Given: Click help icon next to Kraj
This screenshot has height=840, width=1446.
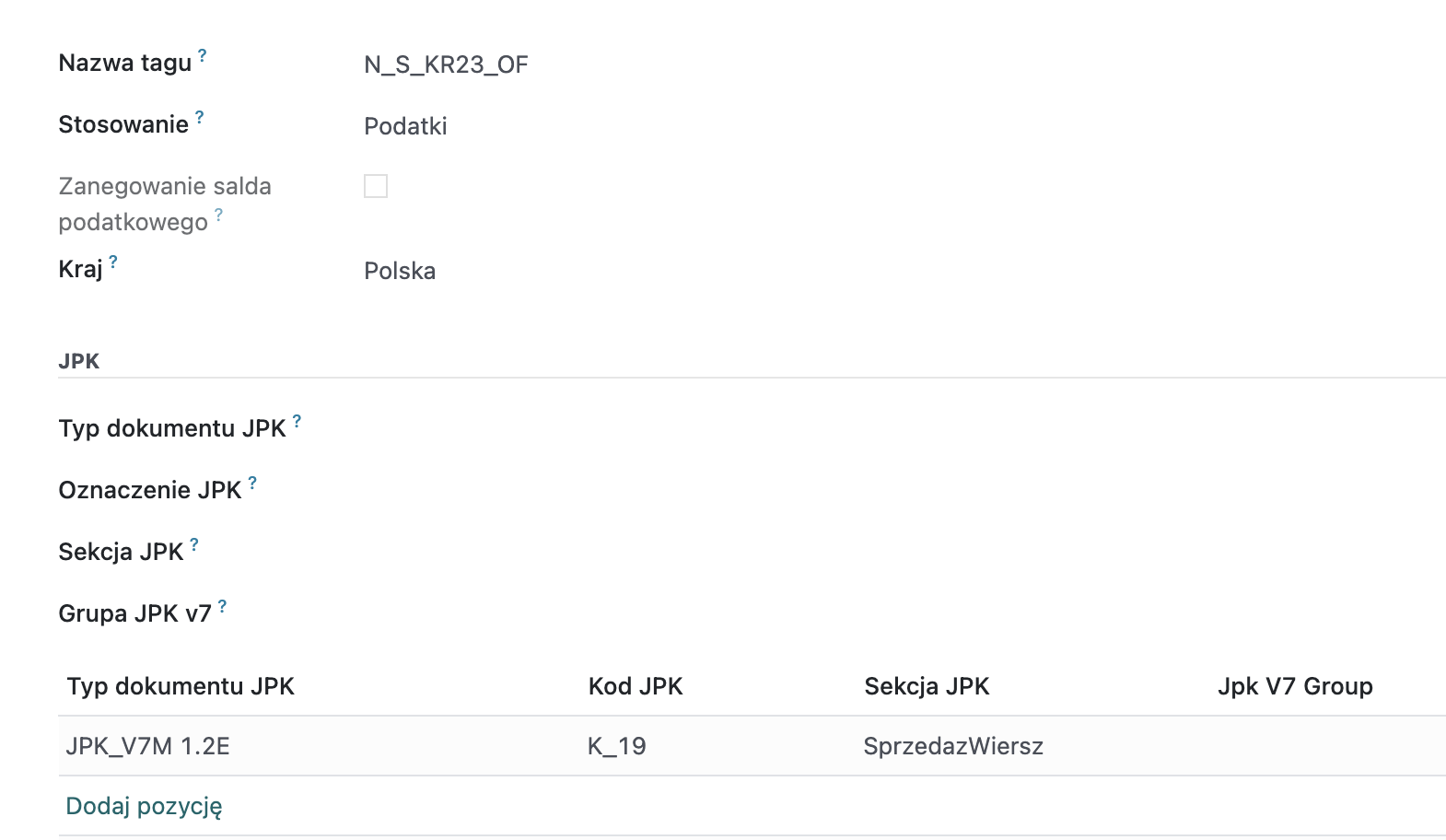Looking at the screenshot, I should [113, 262].
